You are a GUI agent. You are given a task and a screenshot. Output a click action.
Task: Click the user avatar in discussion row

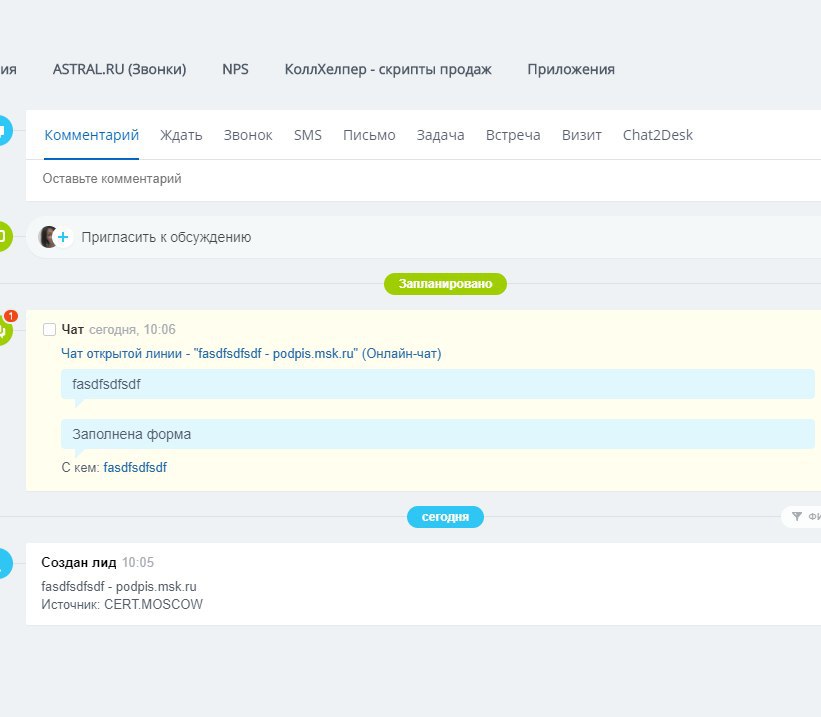[47, 237]
